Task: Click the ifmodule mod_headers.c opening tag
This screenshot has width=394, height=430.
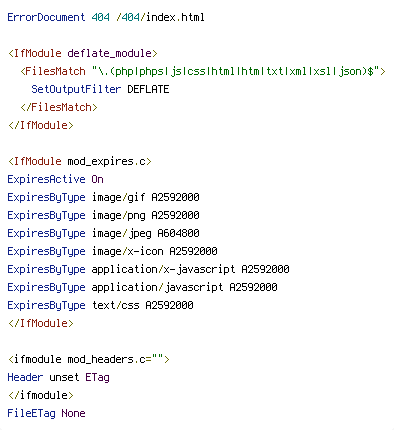Action: tap(89, 359)
